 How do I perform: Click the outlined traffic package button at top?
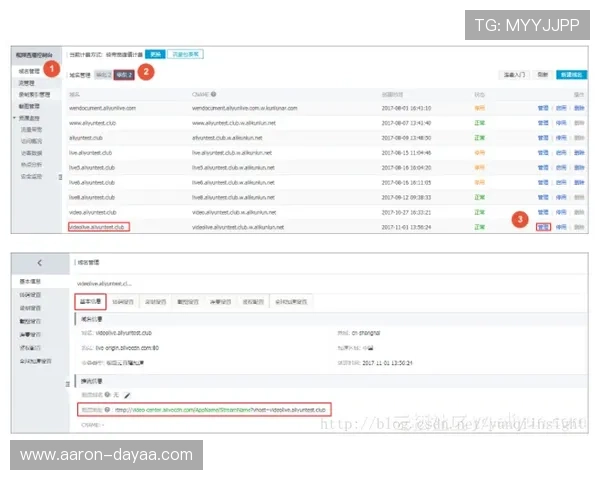coord(186,54)
